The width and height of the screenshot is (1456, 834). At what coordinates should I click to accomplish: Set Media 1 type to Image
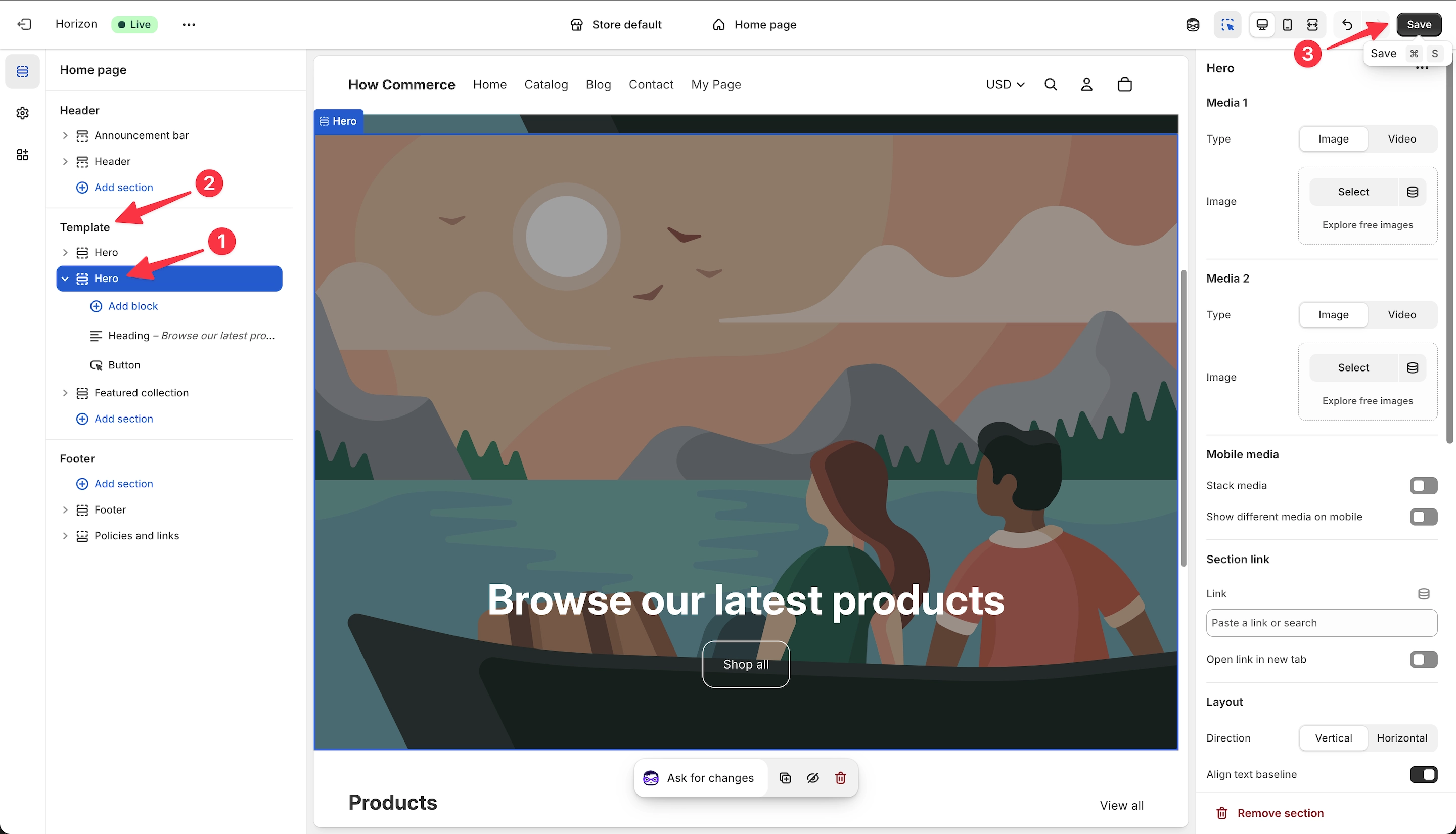coord(1333,139)
